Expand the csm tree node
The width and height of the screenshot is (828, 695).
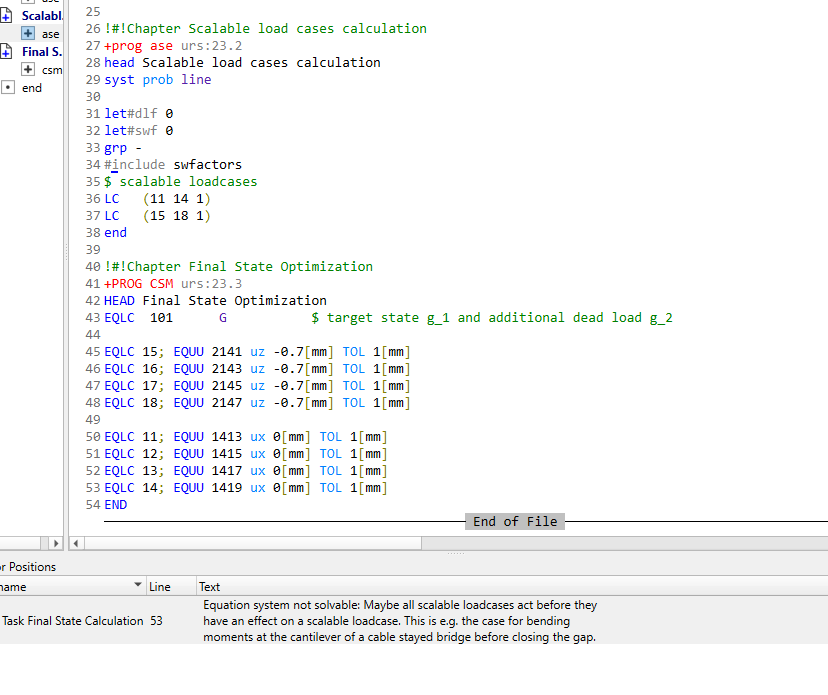(28, 70)
